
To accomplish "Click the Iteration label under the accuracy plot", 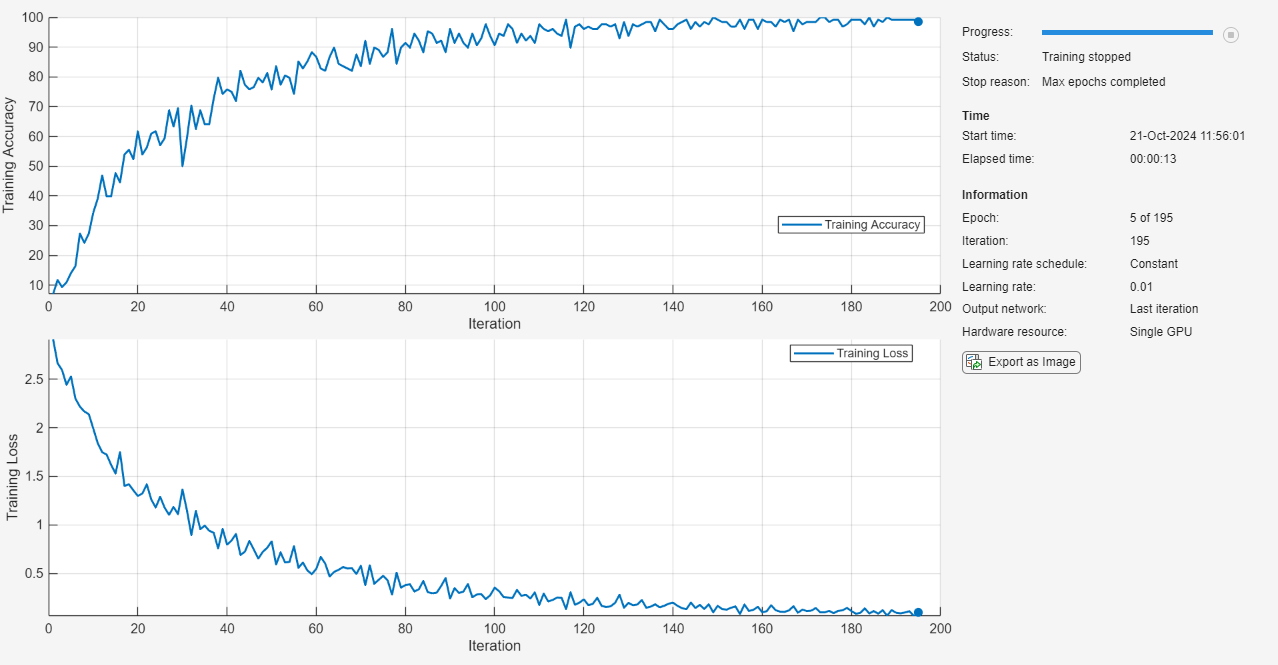I will [x=494, y=324].
